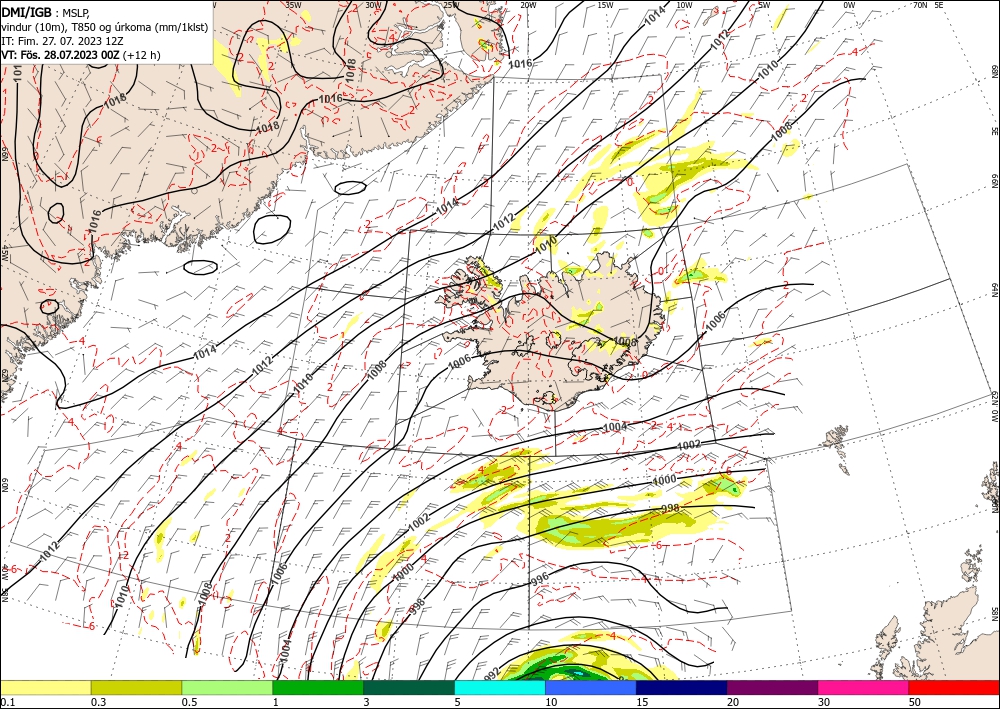Select the 'VT: Fös. 28.07.2023 00Z' valid time

click(60, 55)
